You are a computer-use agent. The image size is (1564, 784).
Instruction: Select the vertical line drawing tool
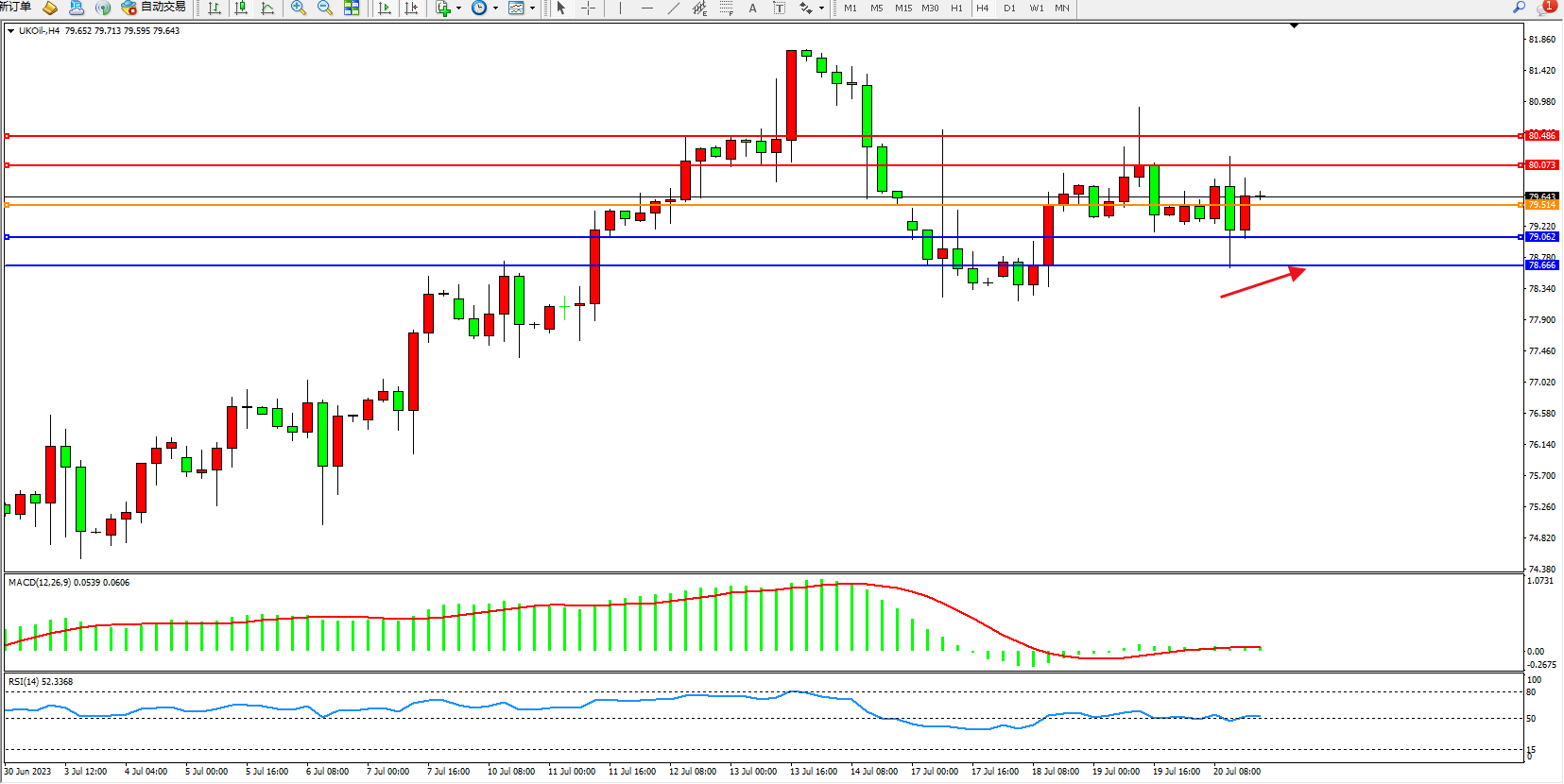coord(620,8)
